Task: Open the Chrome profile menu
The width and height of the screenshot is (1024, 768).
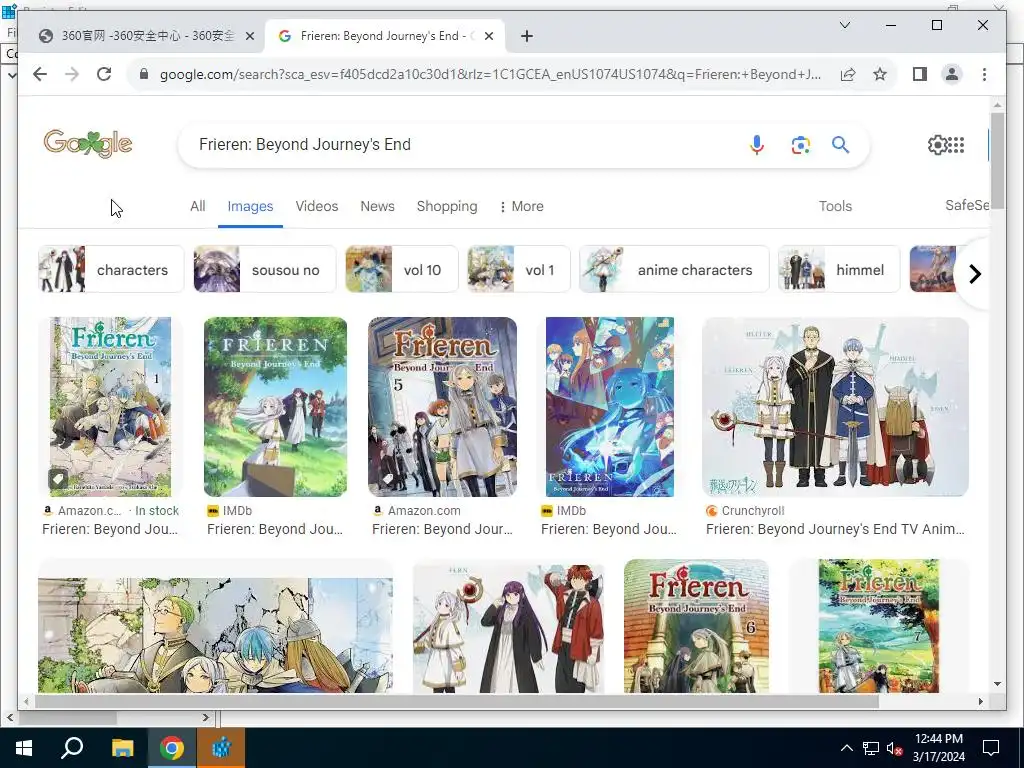Action: tap(952, 74)
